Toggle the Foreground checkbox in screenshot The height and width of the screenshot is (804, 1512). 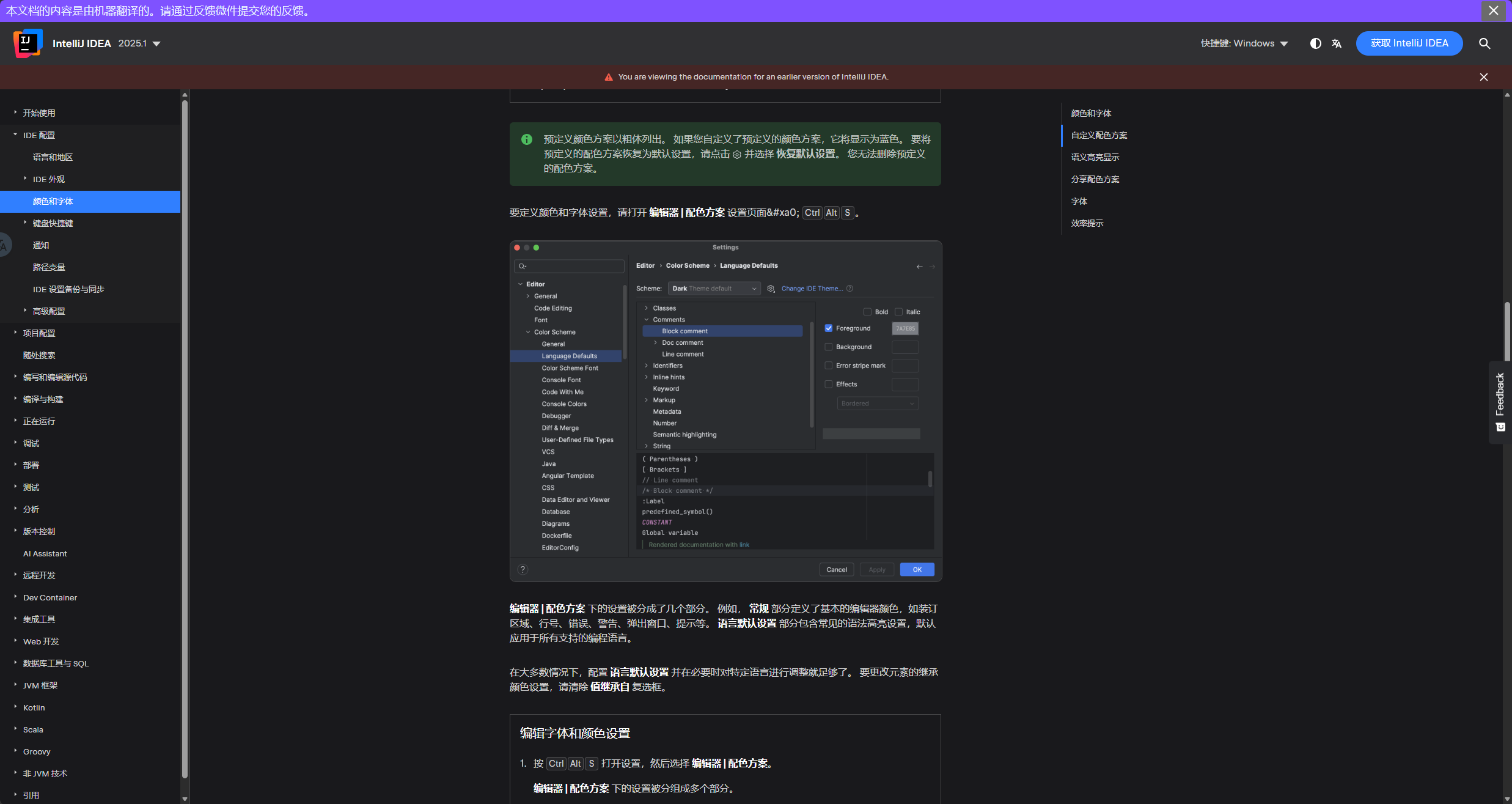point(829,328)
